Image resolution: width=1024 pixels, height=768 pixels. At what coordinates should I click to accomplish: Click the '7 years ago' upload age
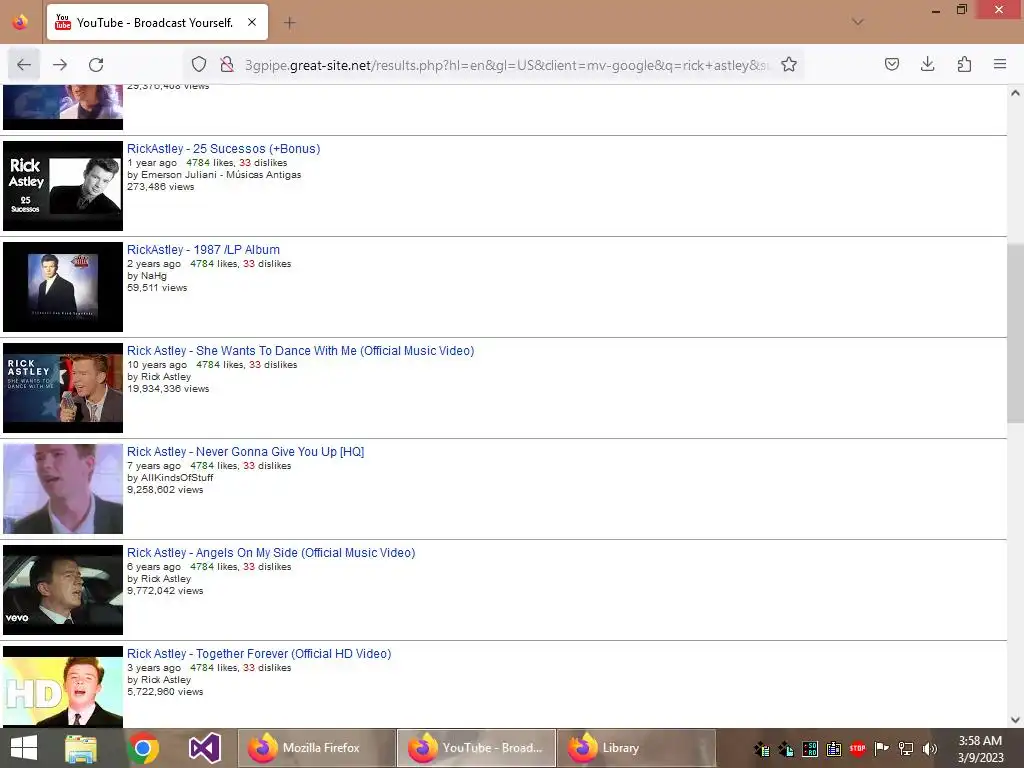coord(153,466)
